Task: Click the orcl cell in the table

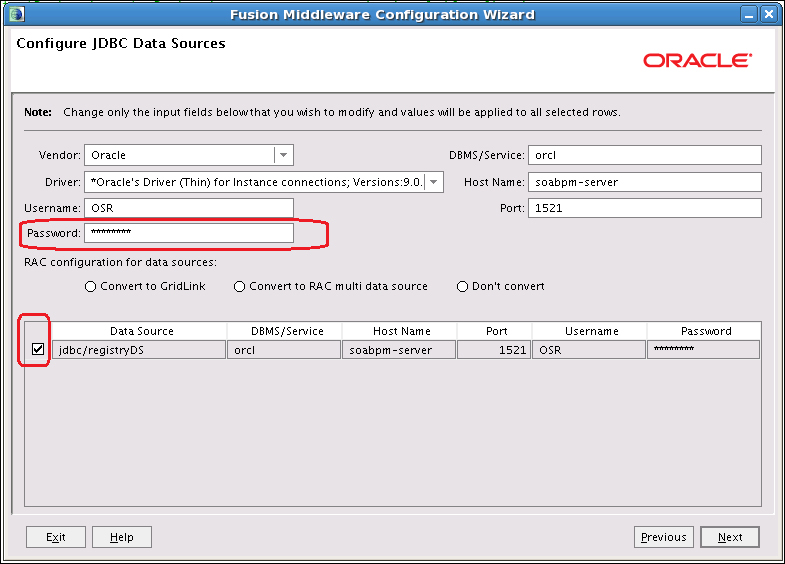Action: click(284, 350)
